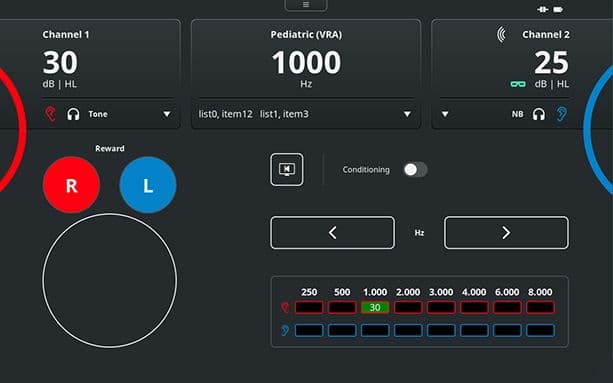Expand the Tone stimulus dropdown in Channel 1
The height and width of the screenshot is (383, 613).
pyautogui.click(x=167, y=114)
